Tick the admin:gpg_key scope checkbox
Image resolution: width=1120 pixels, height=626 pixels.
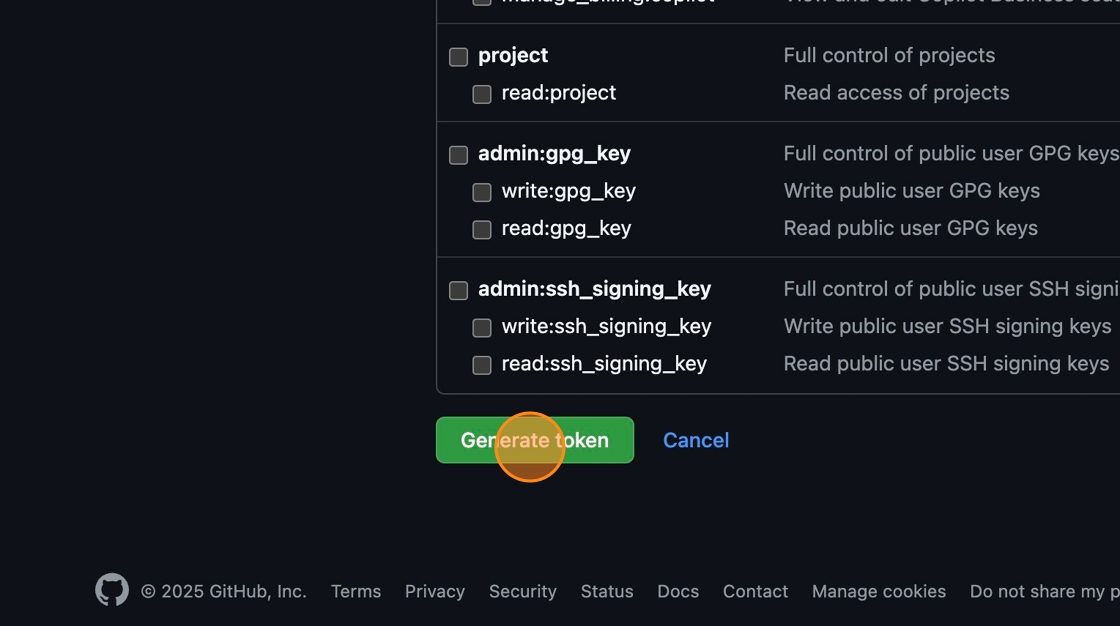(458, 155)
